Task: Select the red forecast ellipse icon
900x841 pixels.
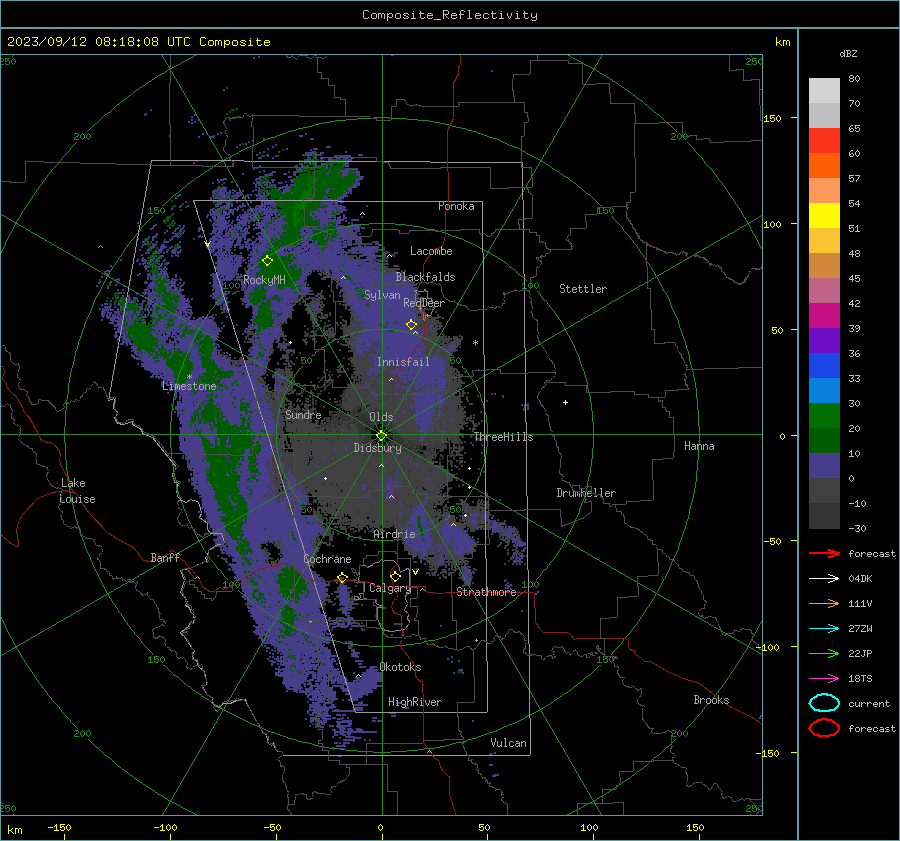Action: pyautogui.click(x=824, y=728)
